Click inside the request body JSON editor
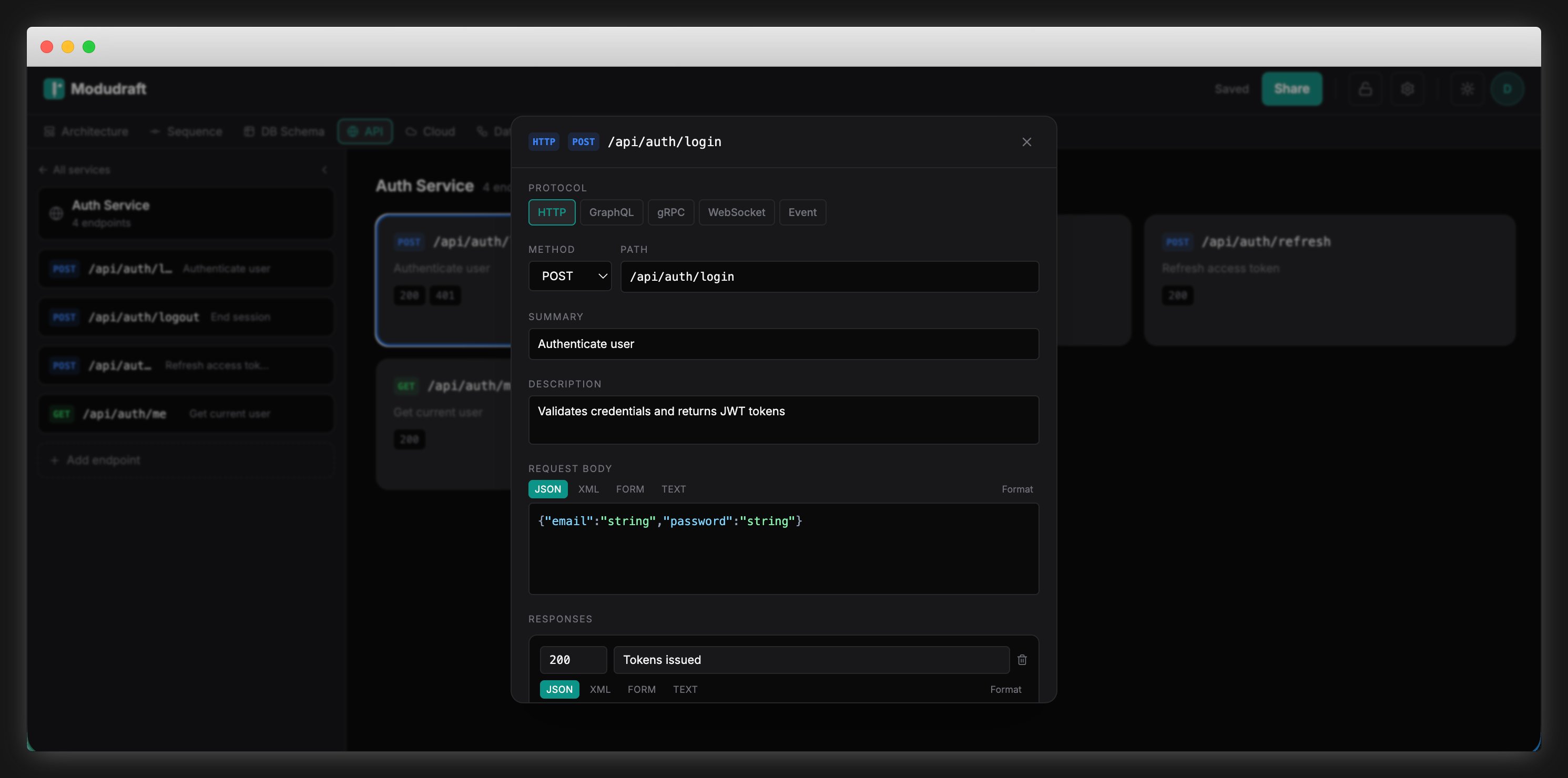Image resolution: width=1568 pixels, height=778 pixels. click(783, 548)
